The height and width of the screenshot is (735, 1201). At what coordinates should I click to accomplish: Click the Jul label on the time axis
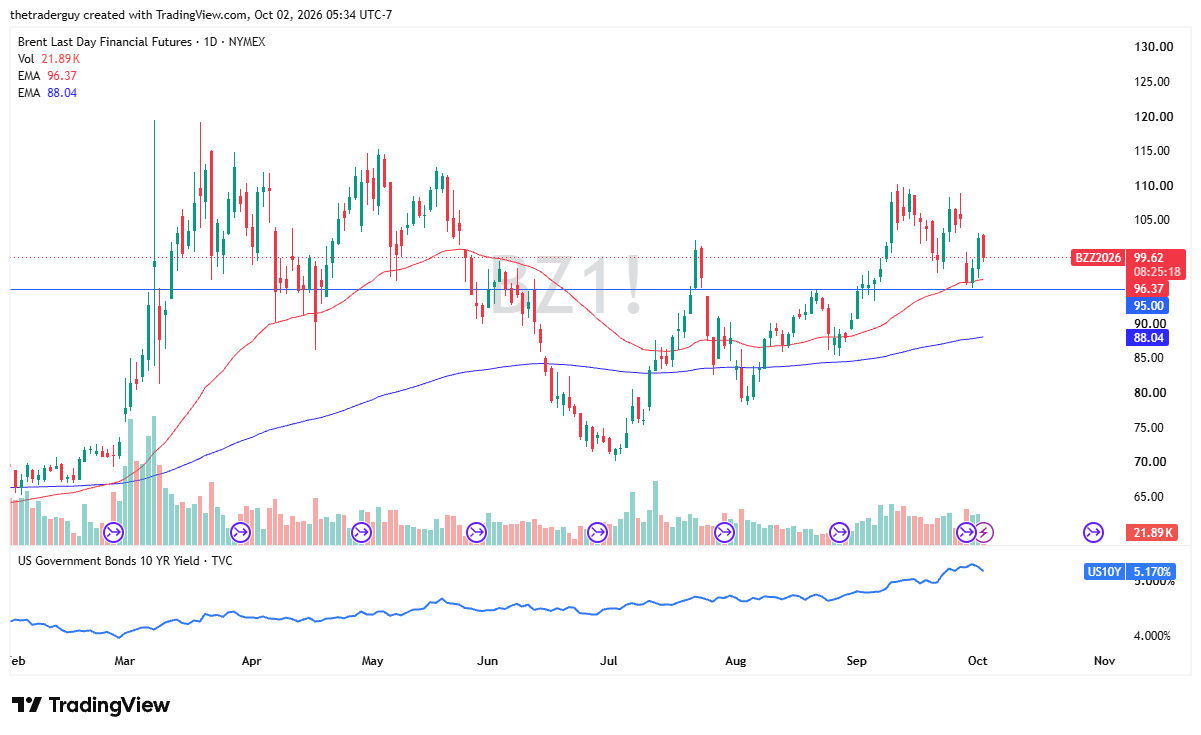click(x=610, y=661)
